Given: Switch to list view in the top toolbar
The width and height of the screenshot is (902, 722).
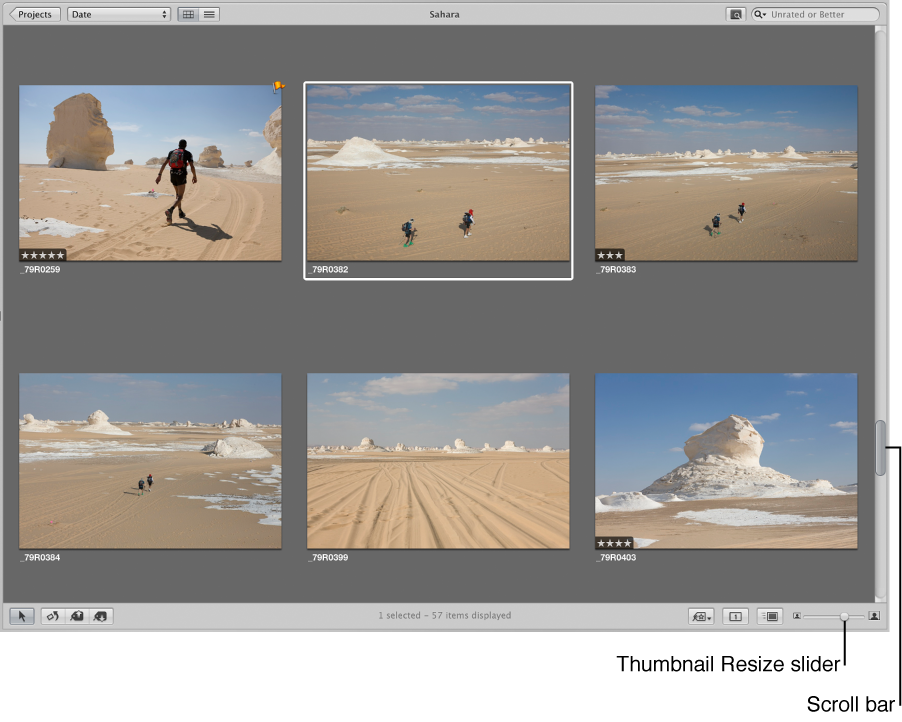Looking at the screenshot, I should [208, 14].
